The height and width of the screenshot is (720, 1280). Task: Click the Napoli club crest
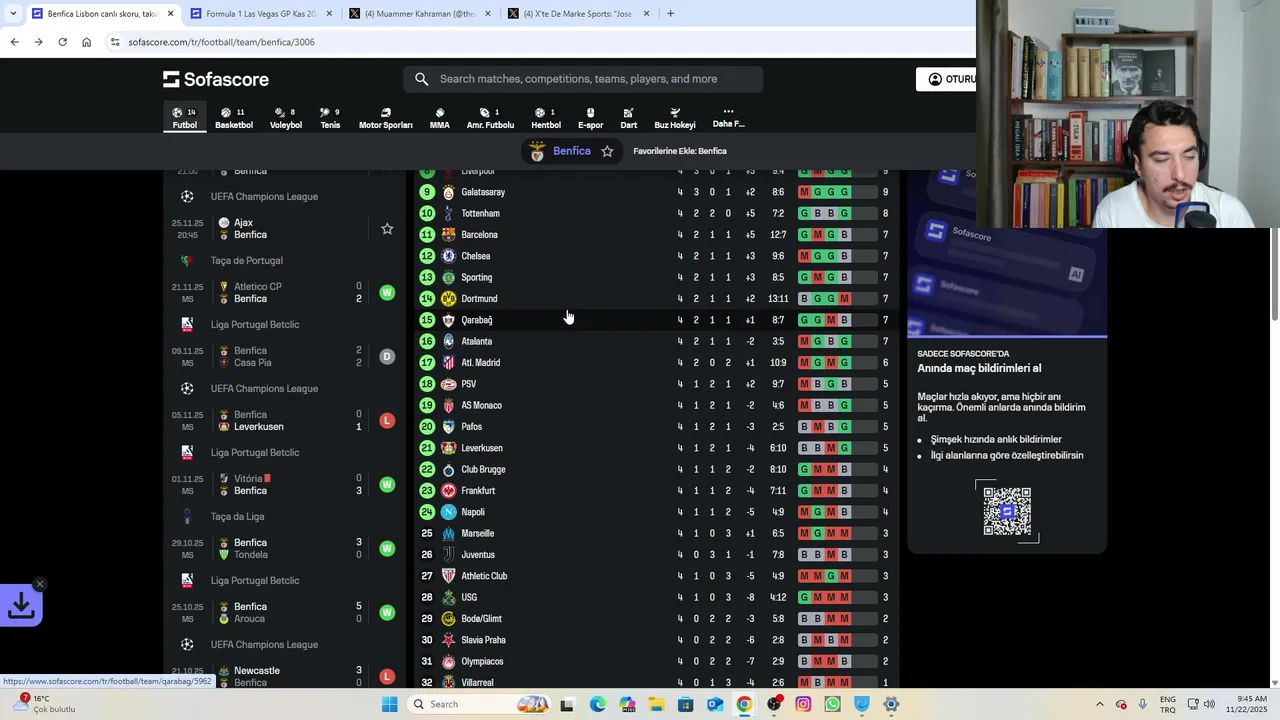point(448,512)
